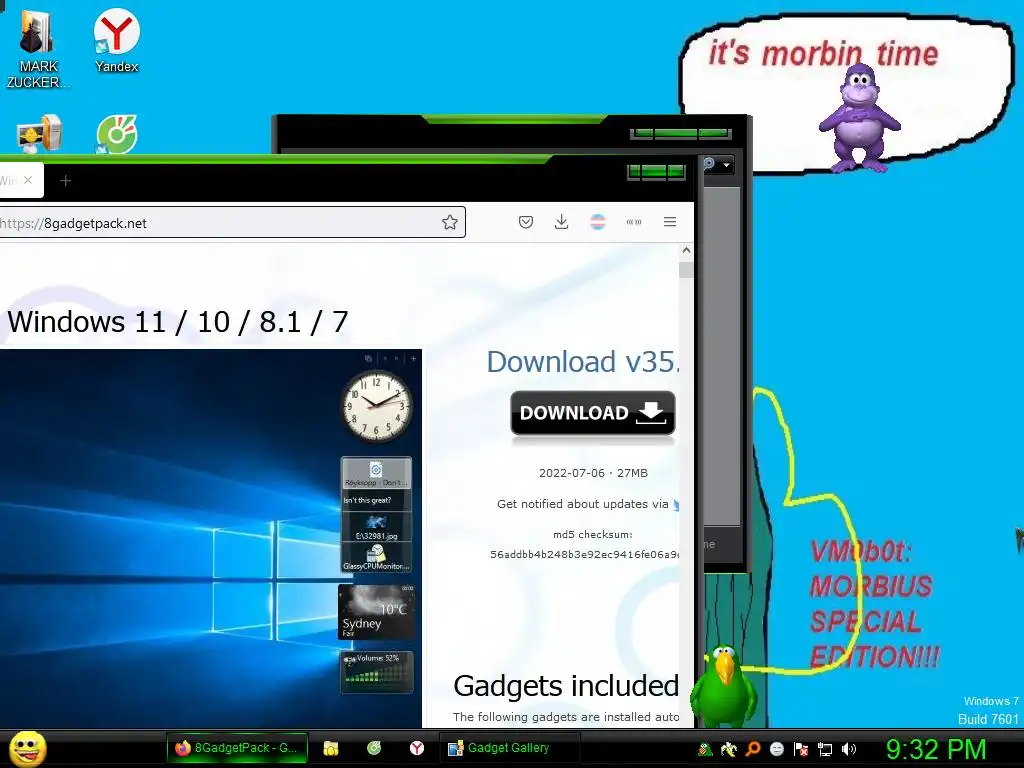This screenshot has height=768, width=1024.
Task: Open the Firefox downloads panel
Action: pyautogui.click(x=561, y=222)
